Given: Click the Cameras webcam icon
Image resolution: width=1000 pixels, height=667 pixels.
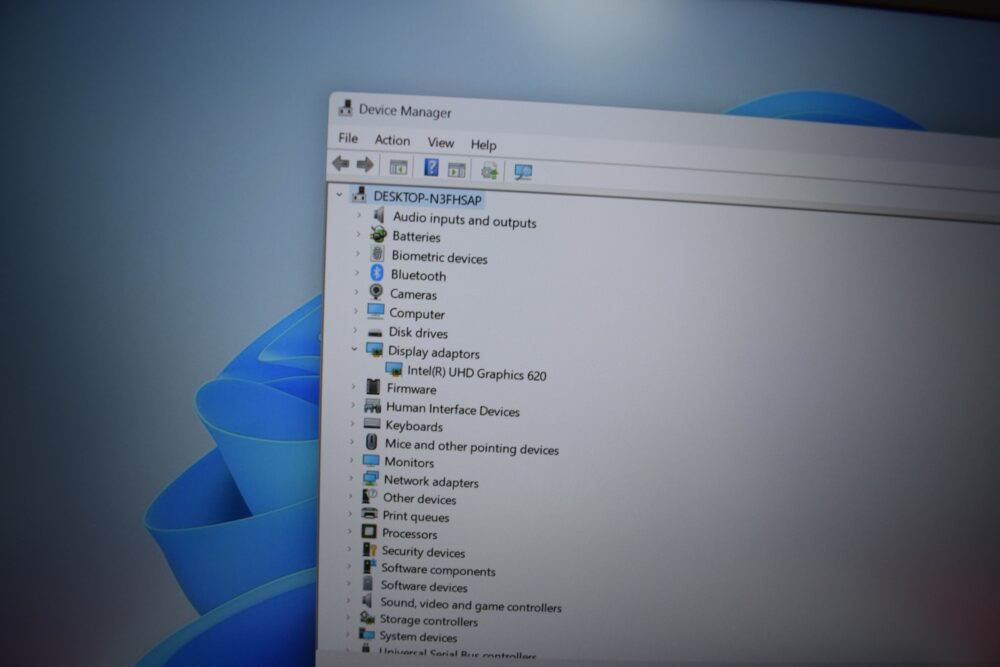Looking at the screenshot, I should click(376, 292).
